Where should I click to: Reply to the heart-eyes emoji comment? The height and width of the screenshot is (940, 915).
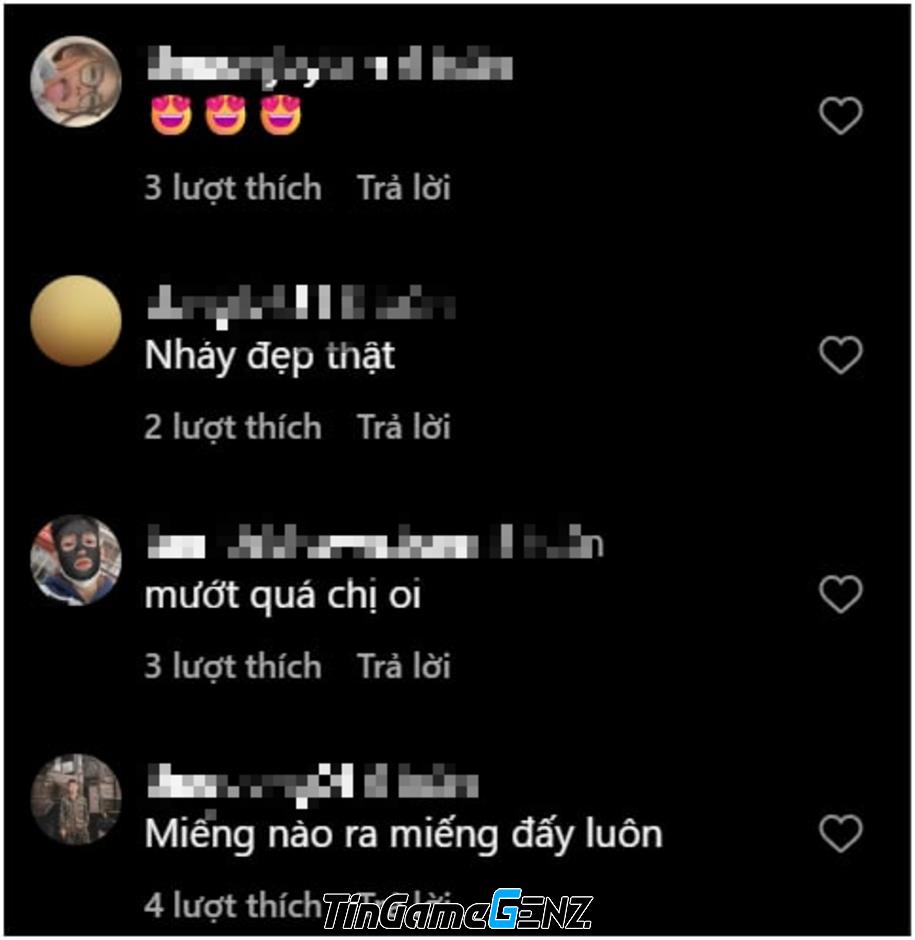pos(404,188)
